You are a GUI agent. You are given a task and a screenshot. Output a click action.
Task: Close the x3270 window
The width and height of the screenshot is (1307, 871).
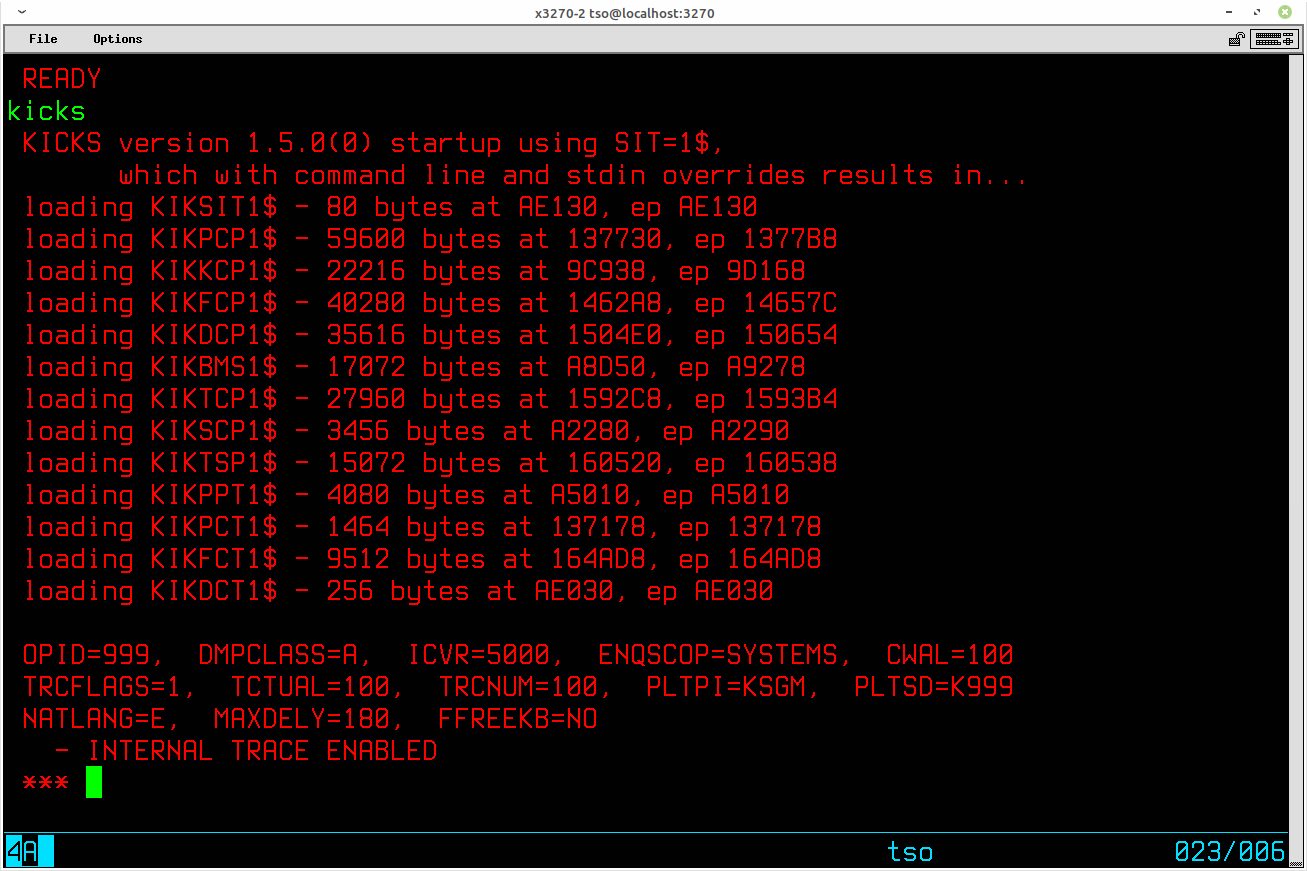[1285, 12]
